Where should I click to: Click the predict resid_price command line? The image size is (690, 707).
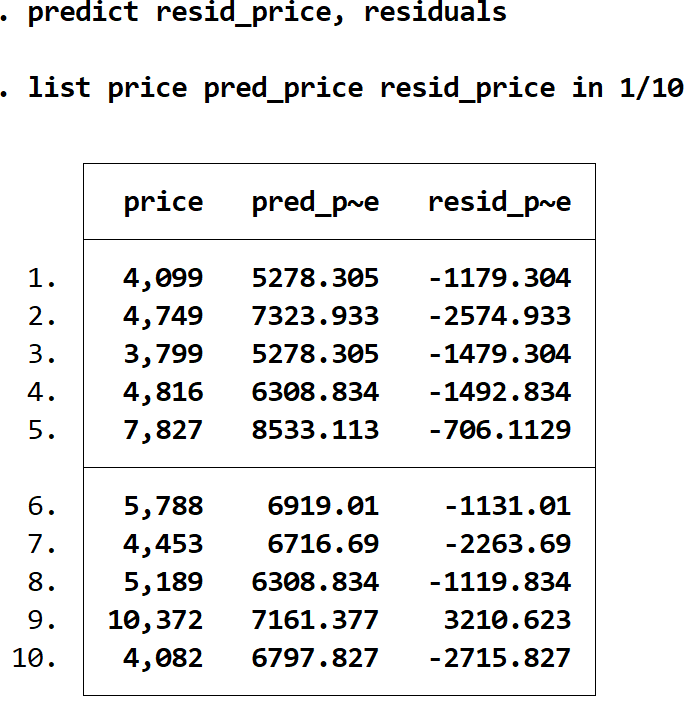click(267, 13)
